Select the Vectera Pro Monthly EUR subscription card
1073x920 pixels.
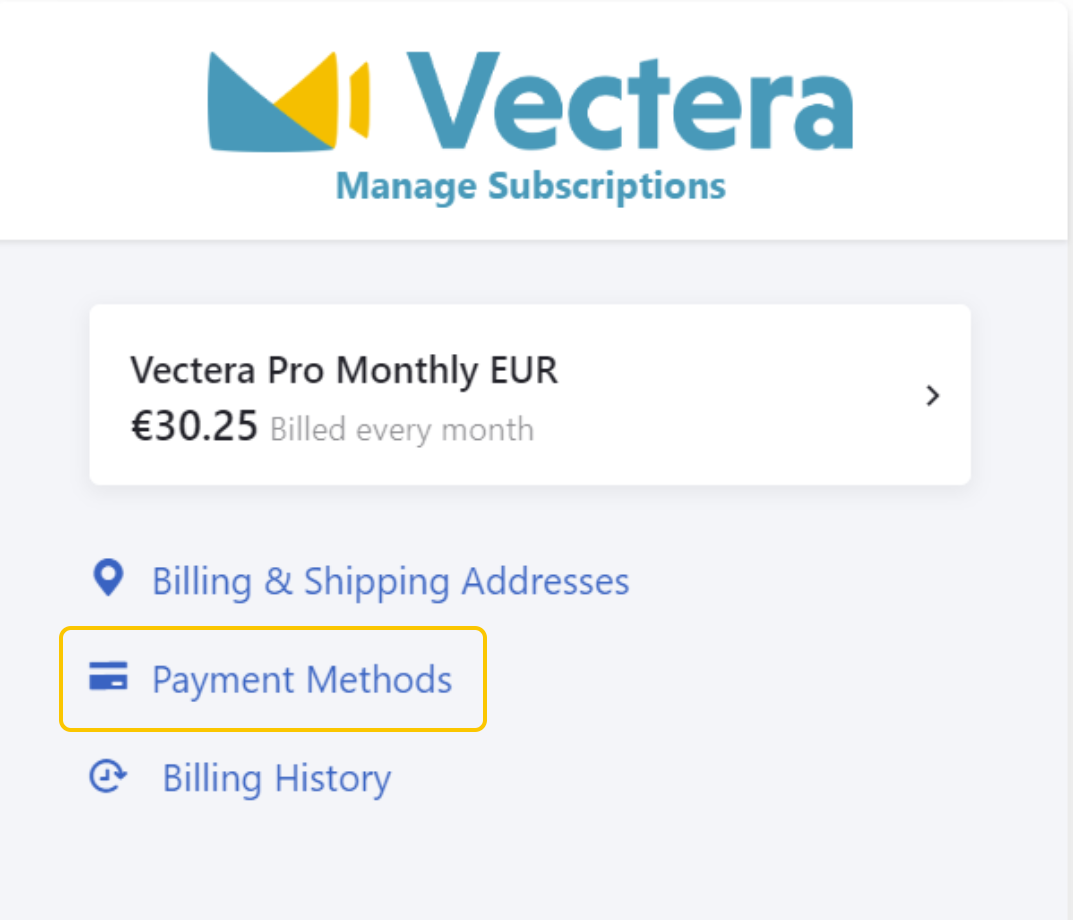coord(530,395)
